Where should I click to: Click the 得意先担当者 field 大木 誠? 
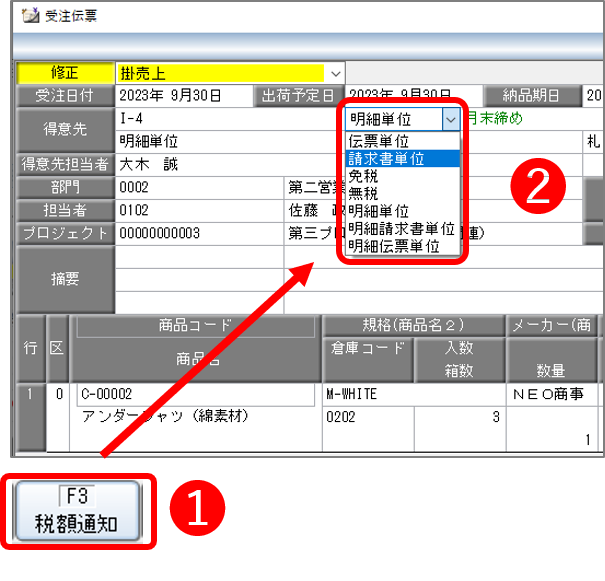tap(230, 165)
